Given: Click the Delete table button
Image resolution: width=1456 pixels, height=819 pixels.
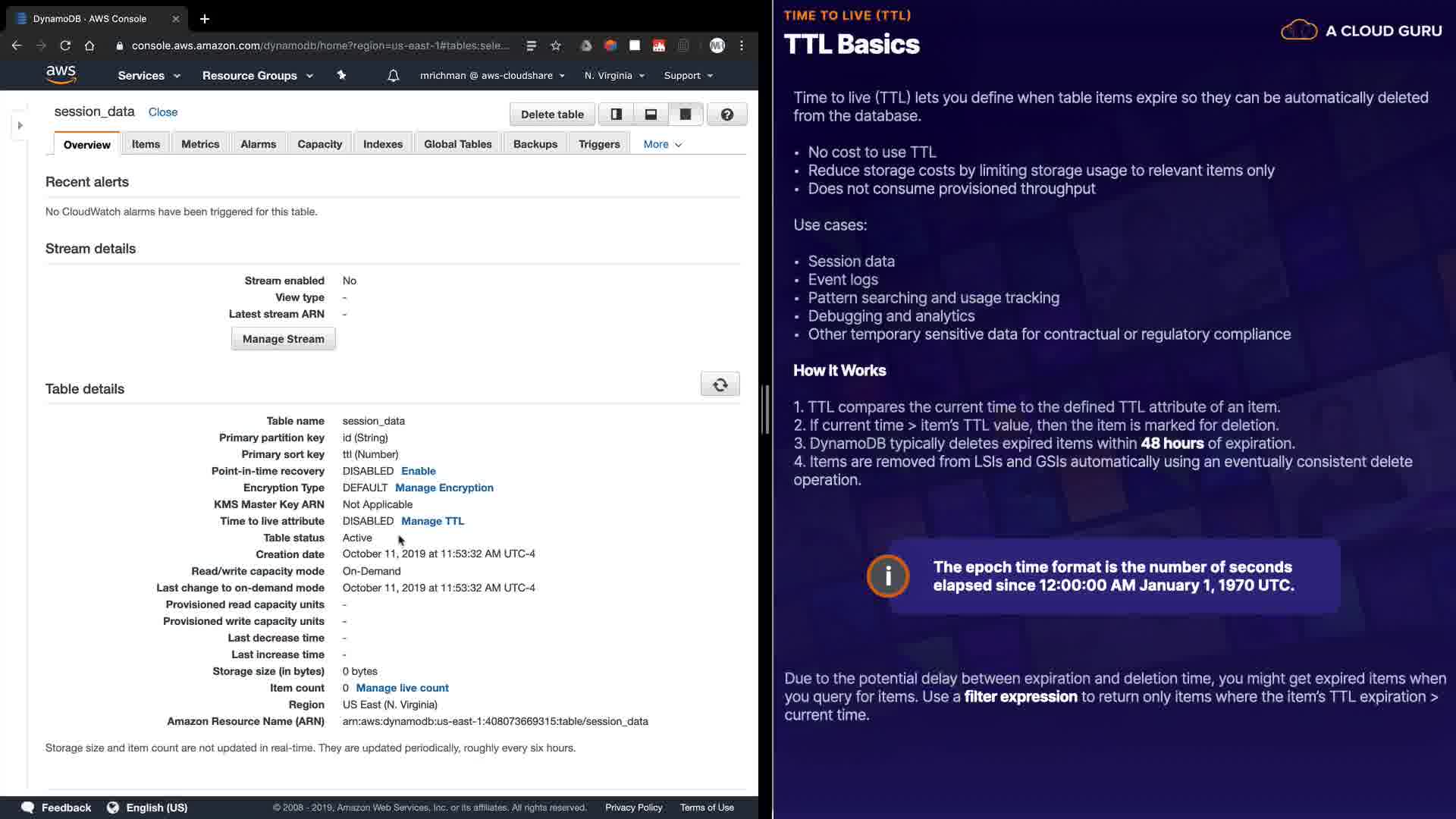Looking at the screenshot, I should tap(552, 115).
